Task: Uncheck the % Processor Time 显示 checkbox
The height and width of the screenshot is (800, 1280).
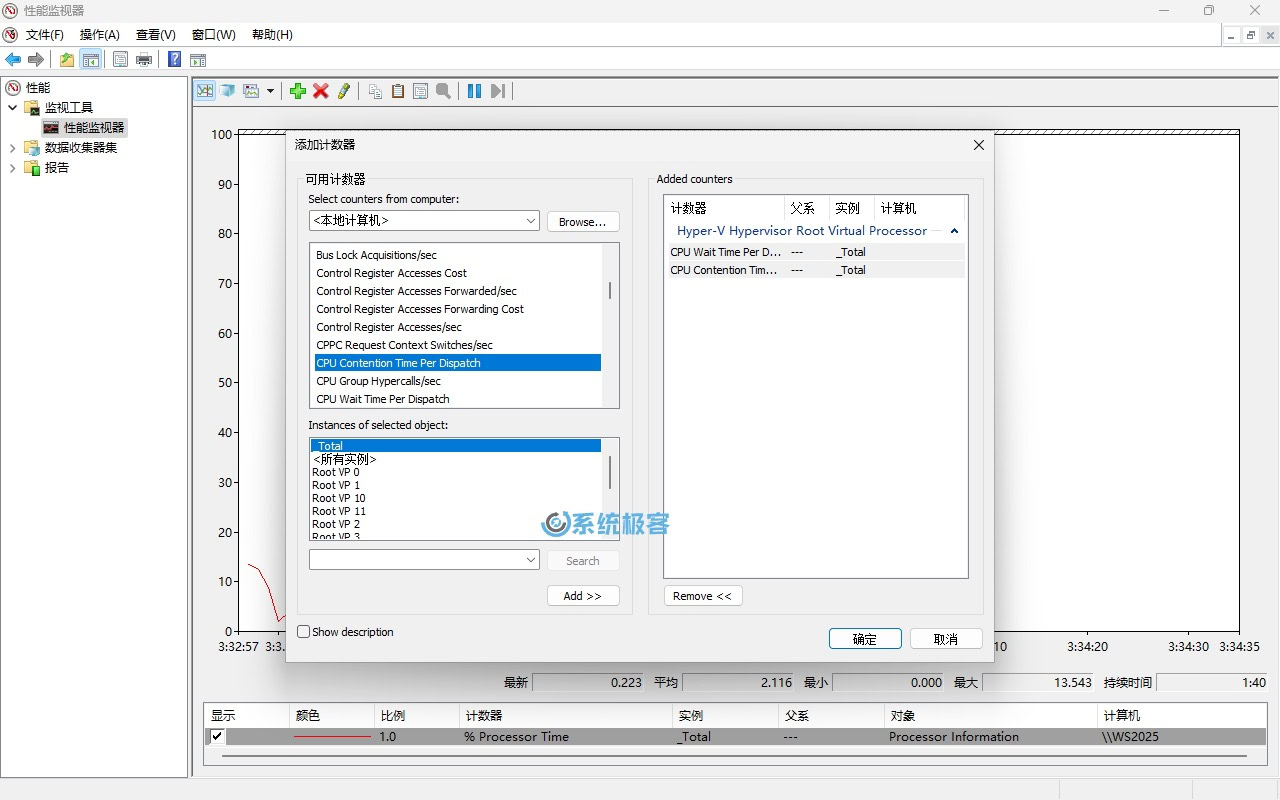Action: 217,736
